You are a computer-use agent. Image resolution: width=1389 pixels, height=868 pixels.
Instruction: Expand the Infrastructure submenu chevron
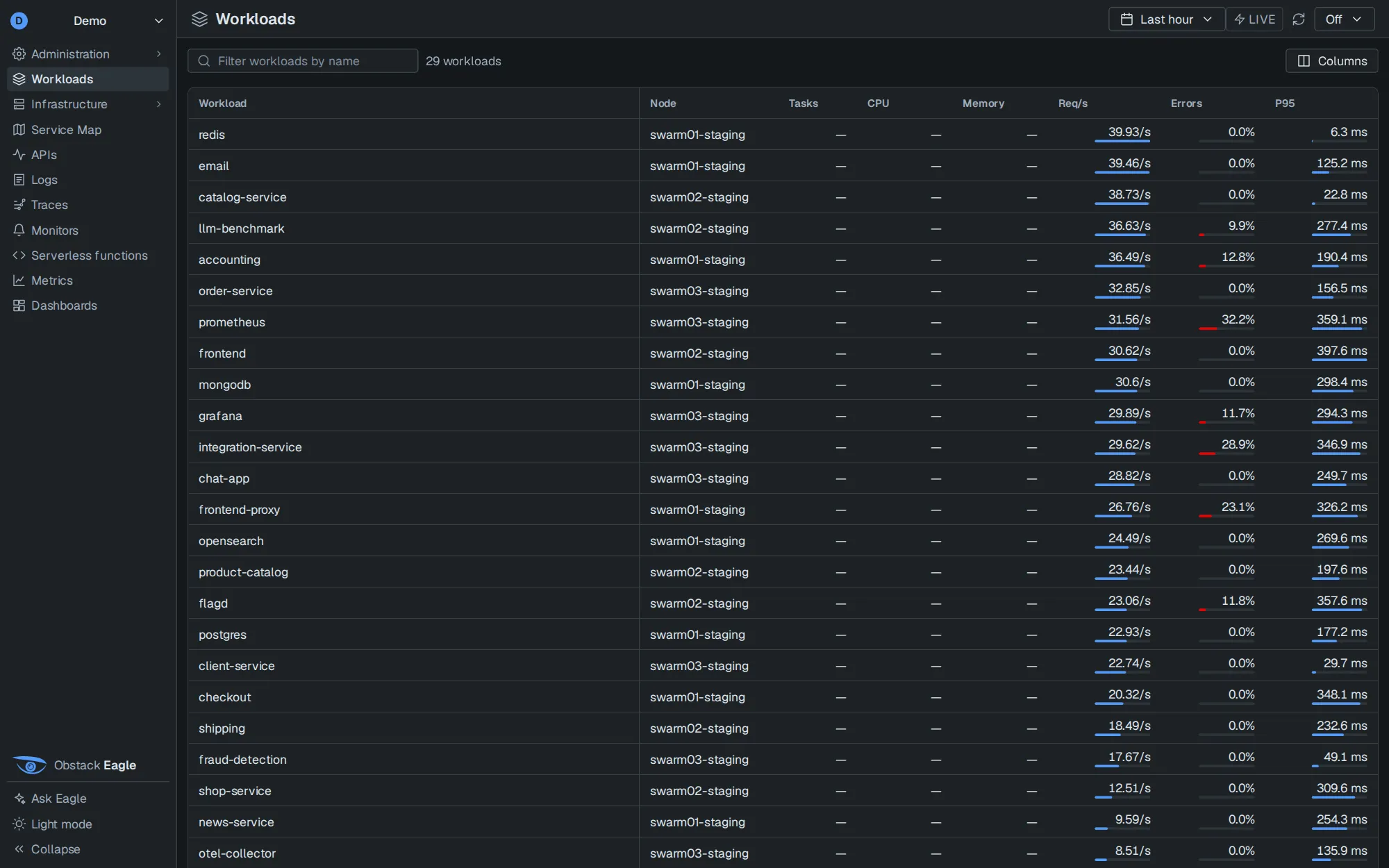(159, 104)
